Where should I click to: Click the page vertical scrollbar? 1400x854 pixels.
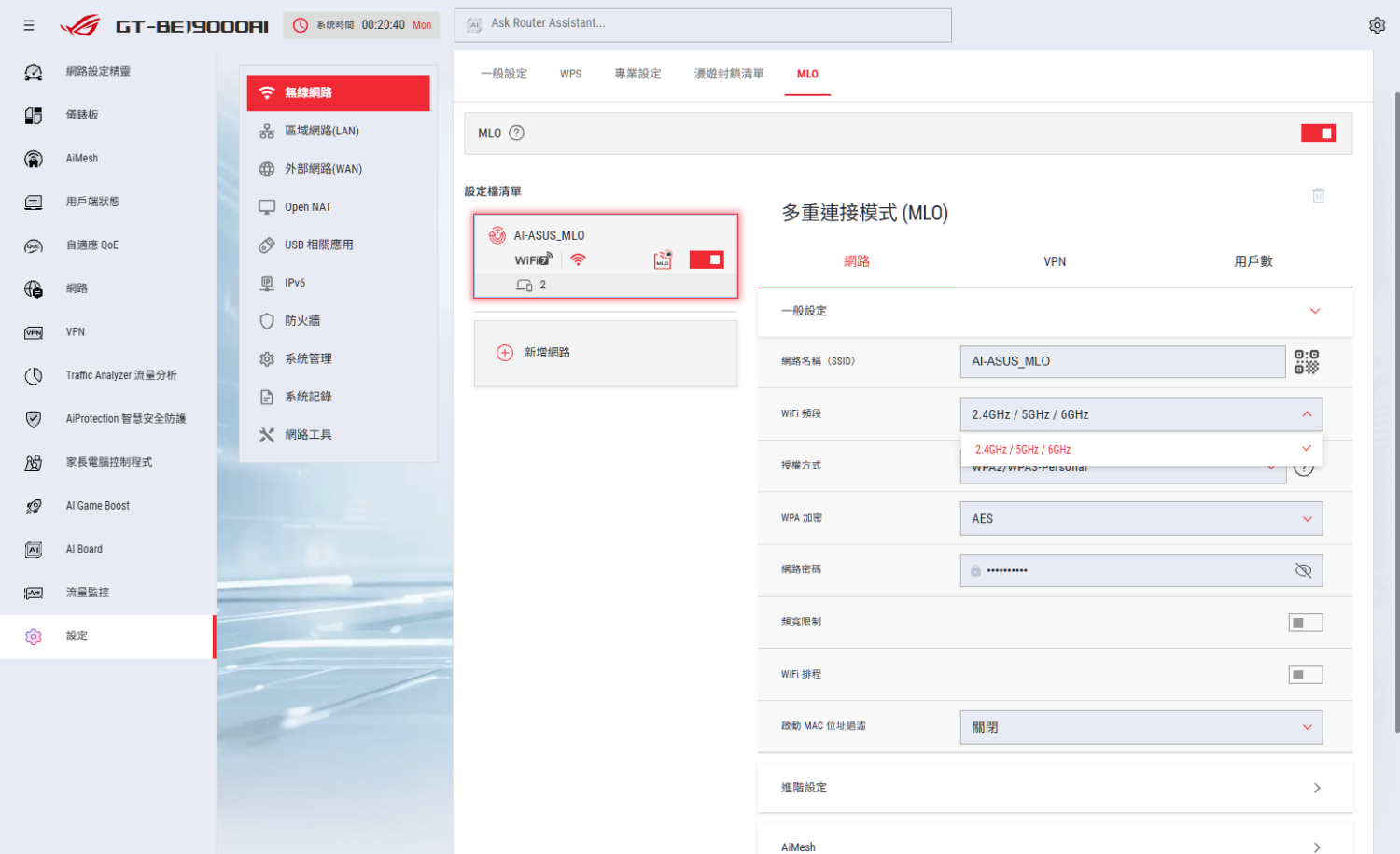click(x=1396, y=411)
